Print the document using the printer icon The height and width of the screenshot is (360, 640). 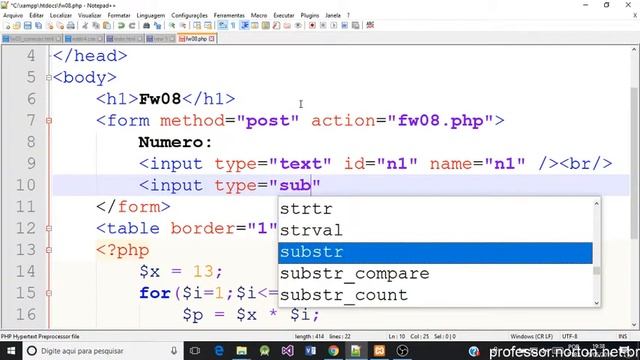point(71,25)
